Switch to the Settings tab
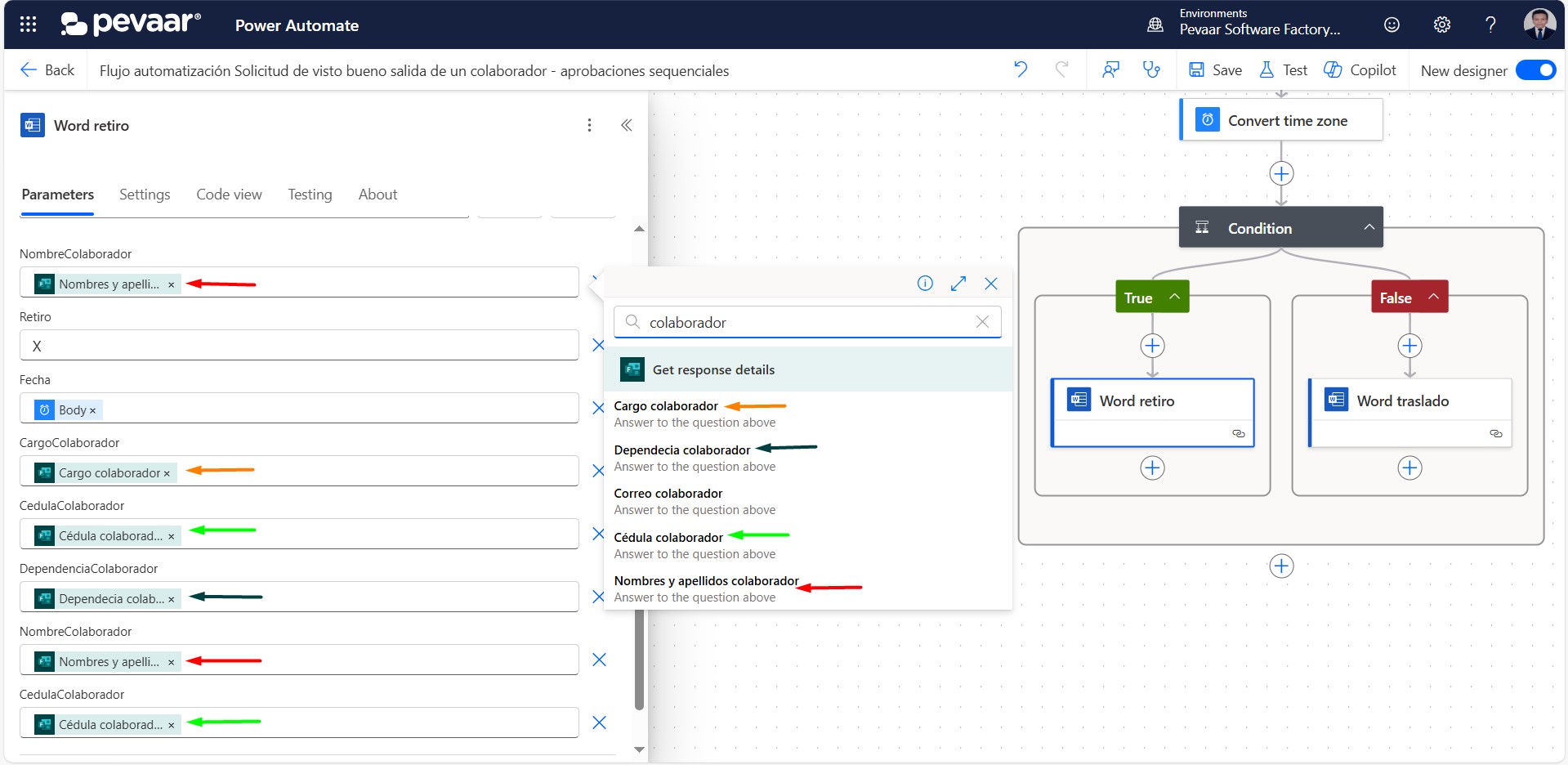Image resolution: width=1568 pixels, height=765 pixels. point(145,195)
